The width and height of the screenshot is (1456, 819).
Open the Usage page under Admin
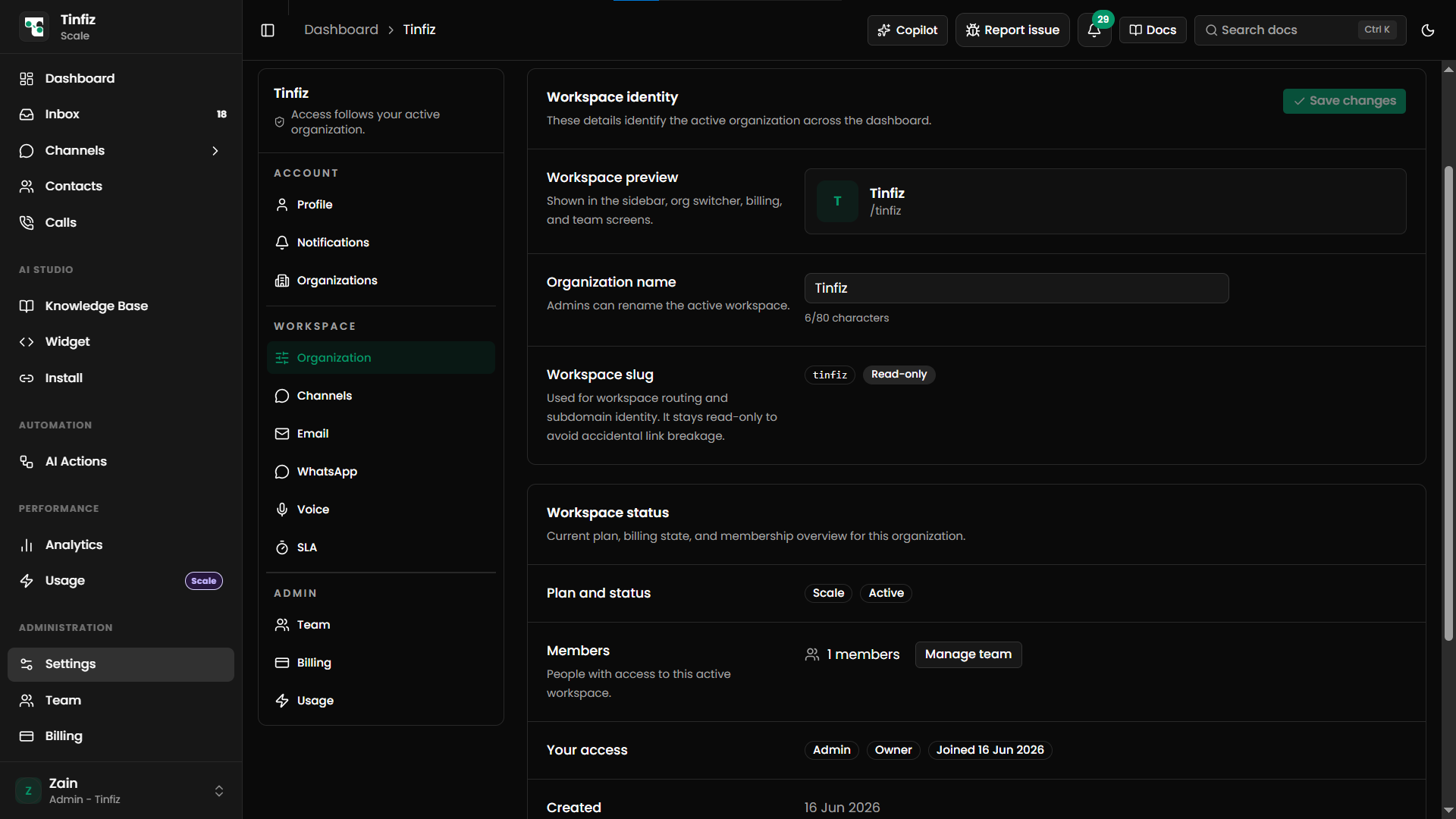click(x=381, y=701)
